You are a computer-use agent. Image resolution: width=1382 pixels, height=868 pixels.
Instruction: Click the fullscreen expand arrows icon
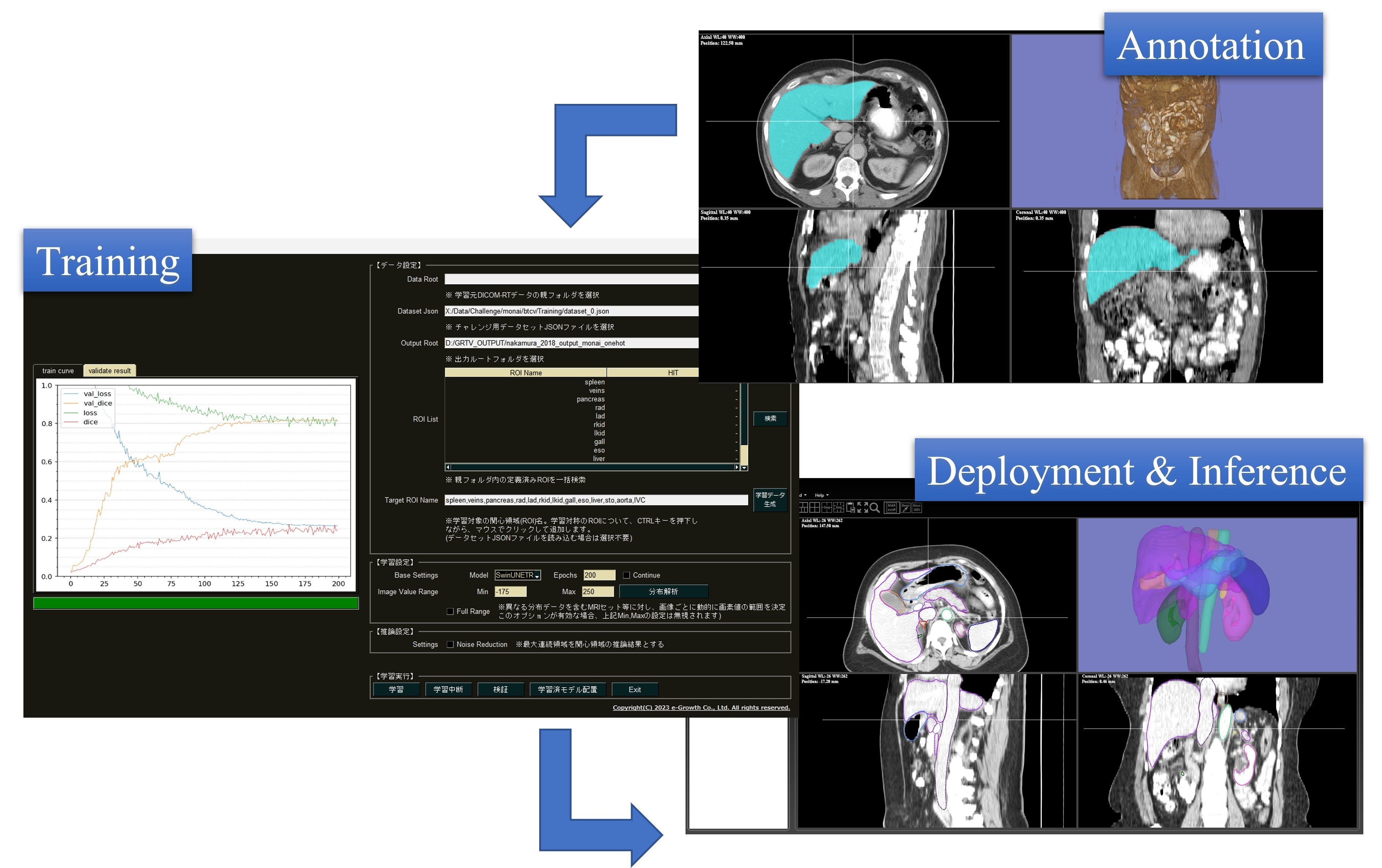tap(863, 507)
